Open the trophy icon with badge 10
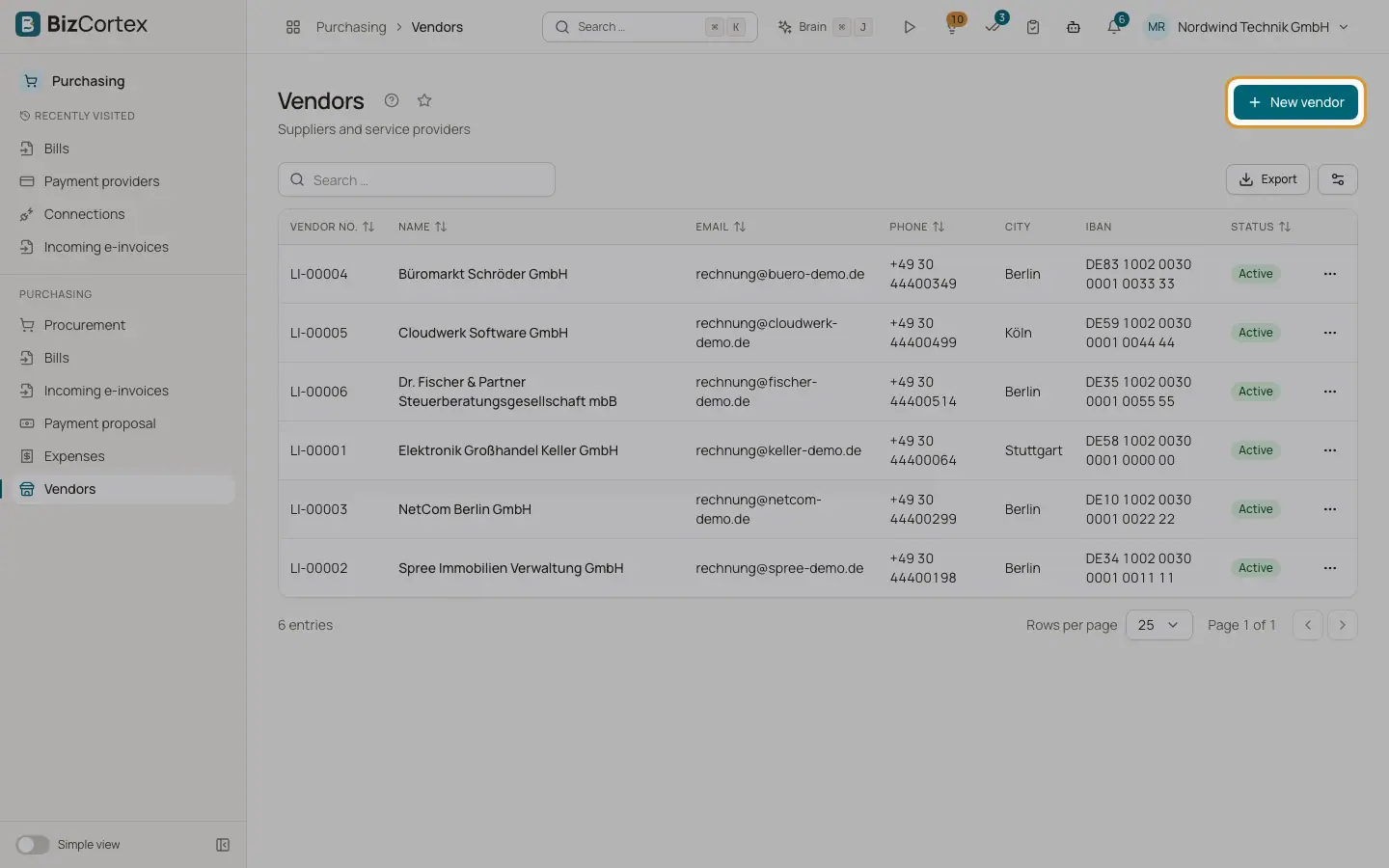The width and height of the screenshot is (1389, 868). (952, 27)
